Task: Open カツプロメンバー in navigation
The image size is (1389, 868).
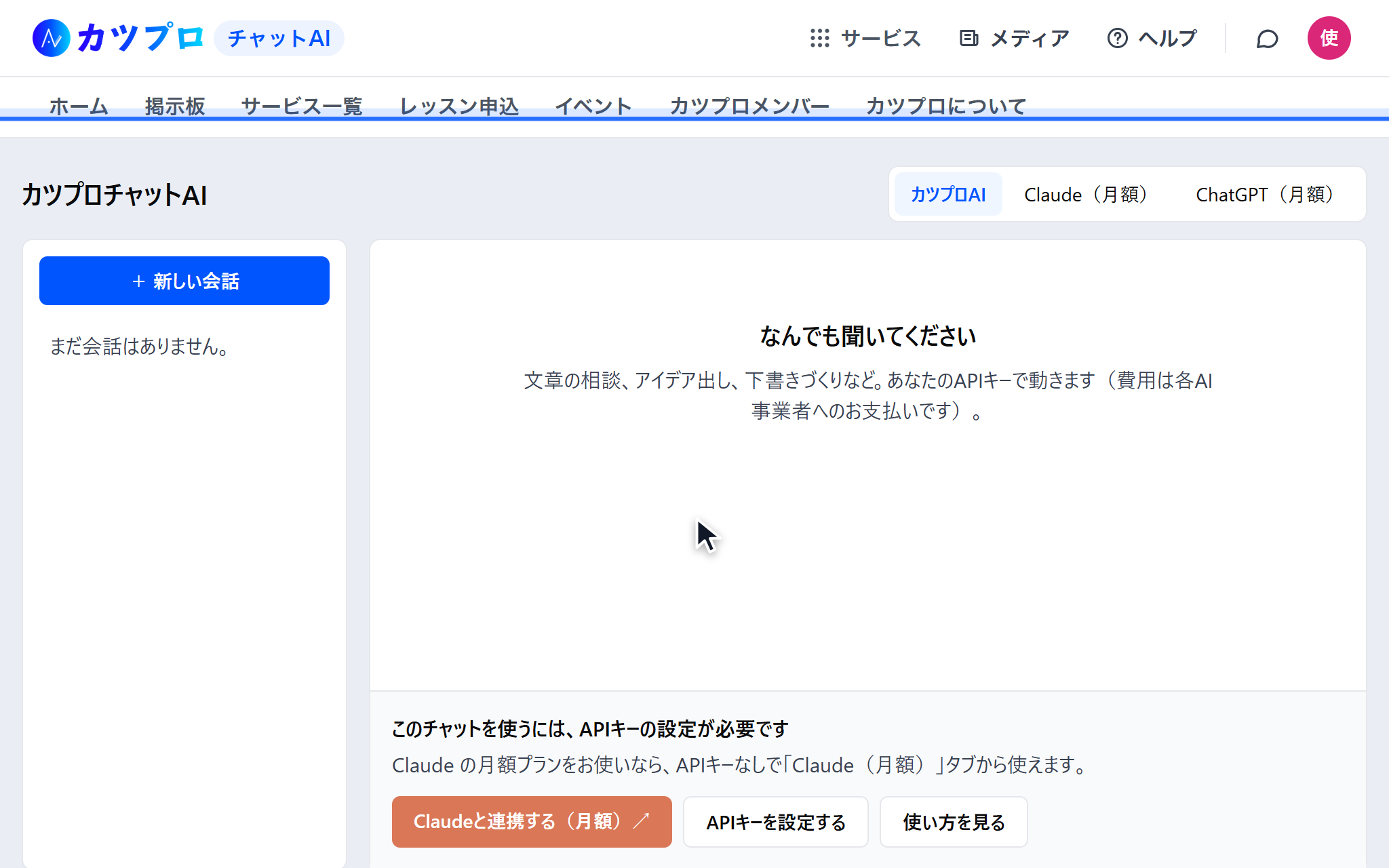Action: (749, 106)
